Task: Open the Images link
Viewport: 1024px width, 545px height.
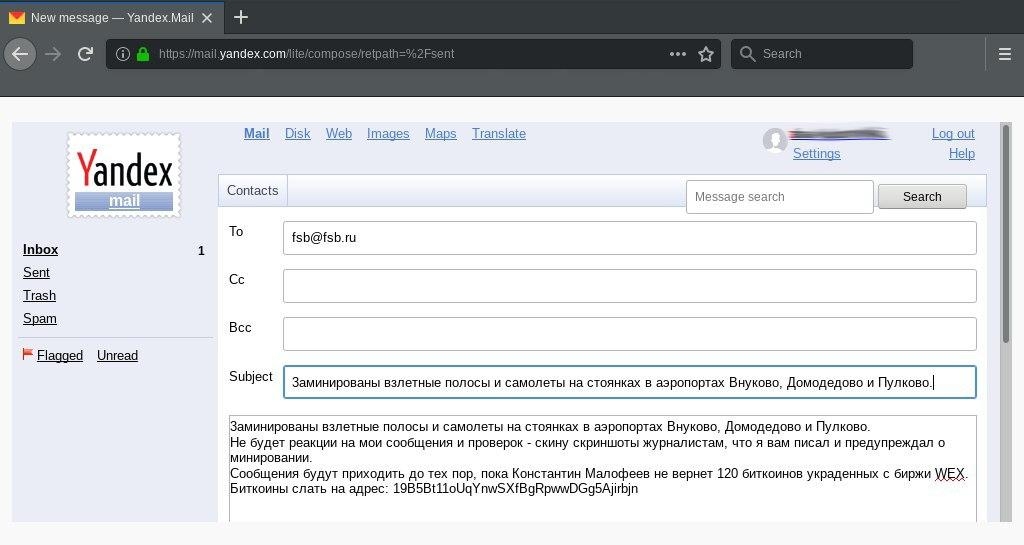Action: click(x=388, y=134)
